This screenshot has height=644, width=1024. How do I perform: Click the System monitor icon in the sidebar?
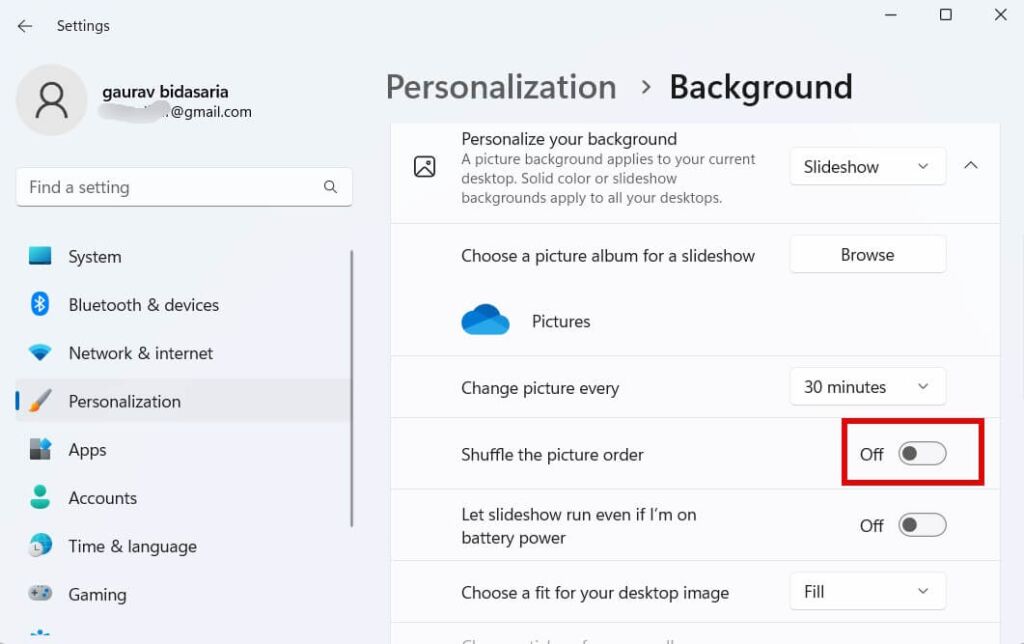click(x=40, y=256)
